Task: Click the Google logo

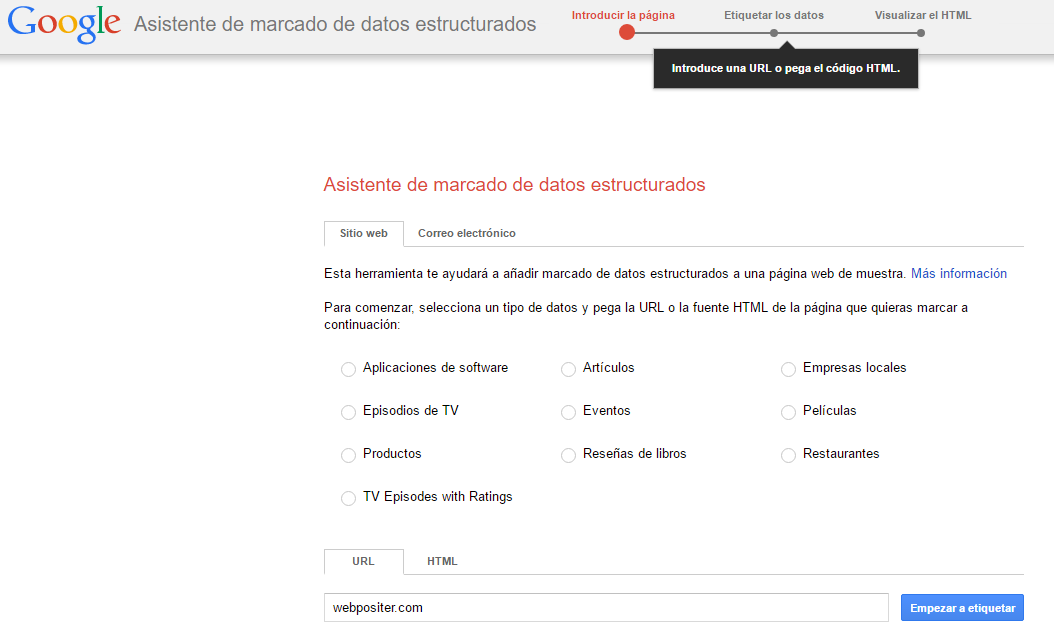Action: pyautogui.click(x=64, y=25)
